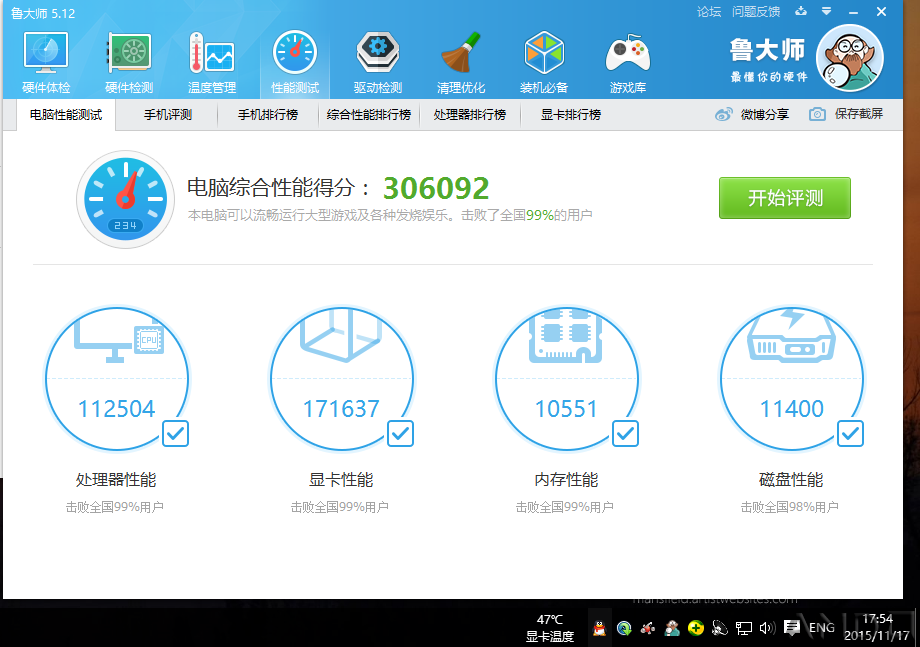This screenshot has height=647, width=920.
Task: Click the download tray icon in title bar
Action: coord(801,11)
